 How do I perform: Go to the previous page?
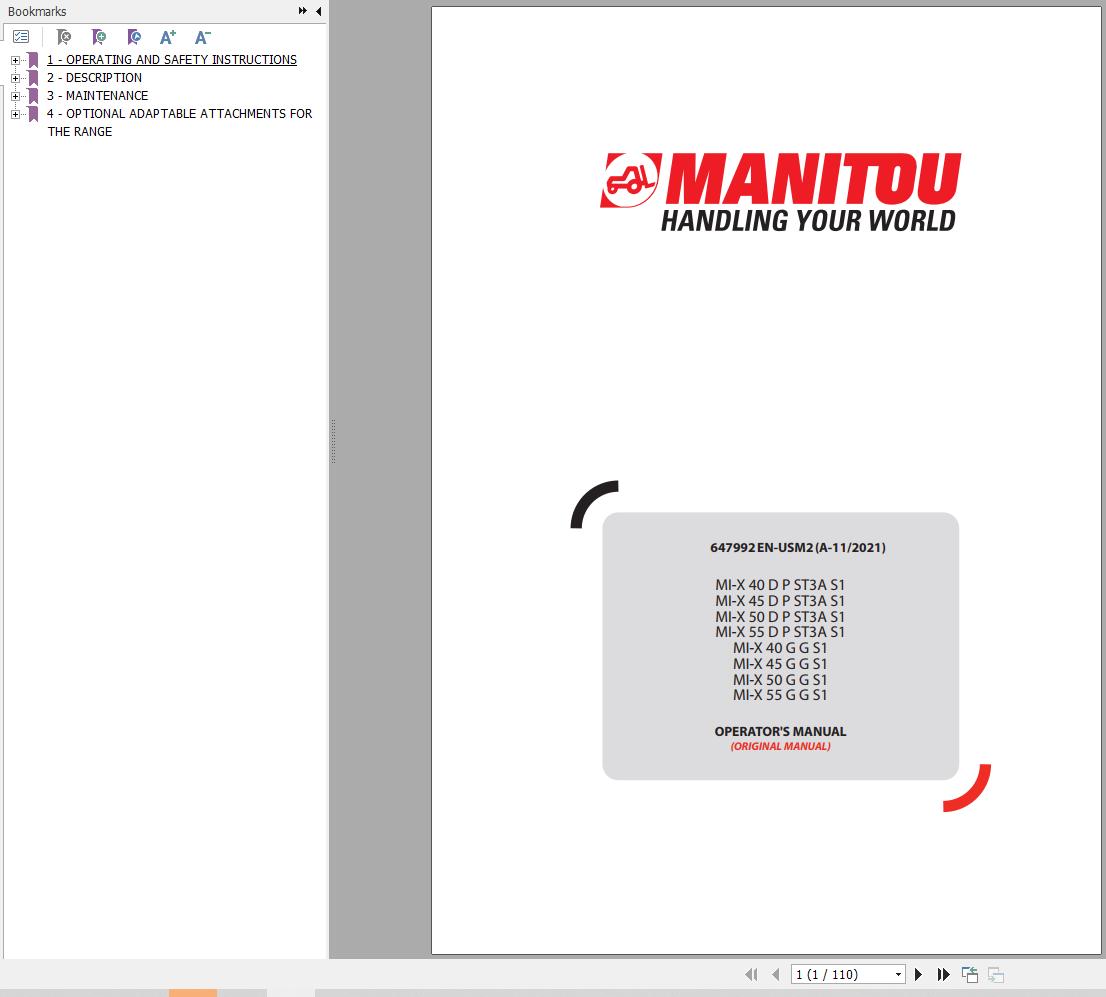pyautogui.click(x=775, y=974)
